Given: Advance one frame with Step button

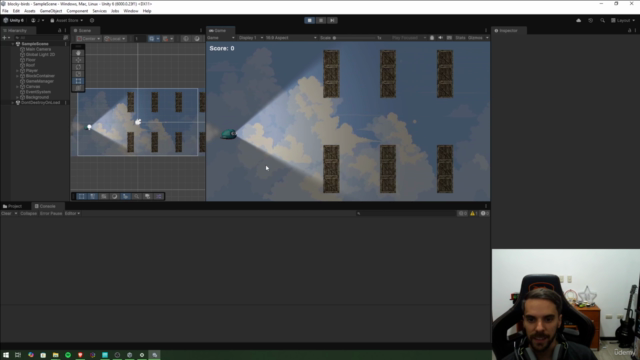Looking at the screenshot, I should tap(332, 20).
